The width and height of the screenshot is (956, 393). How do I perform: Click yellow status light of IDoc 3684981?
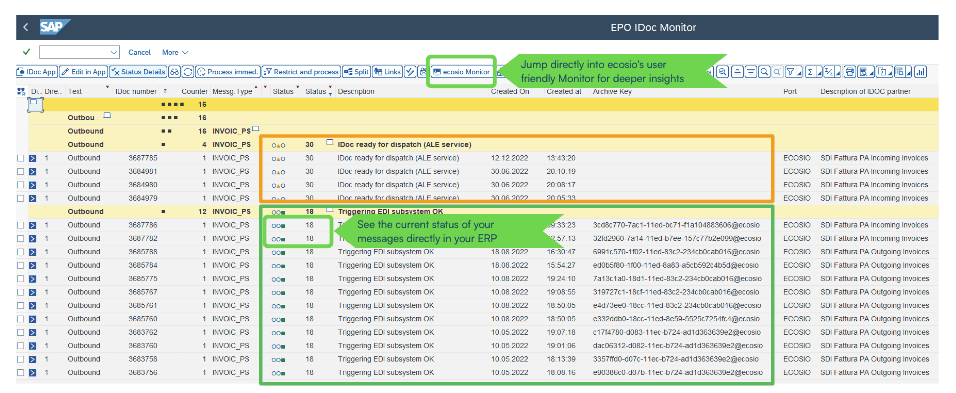(x=279, y=172)
